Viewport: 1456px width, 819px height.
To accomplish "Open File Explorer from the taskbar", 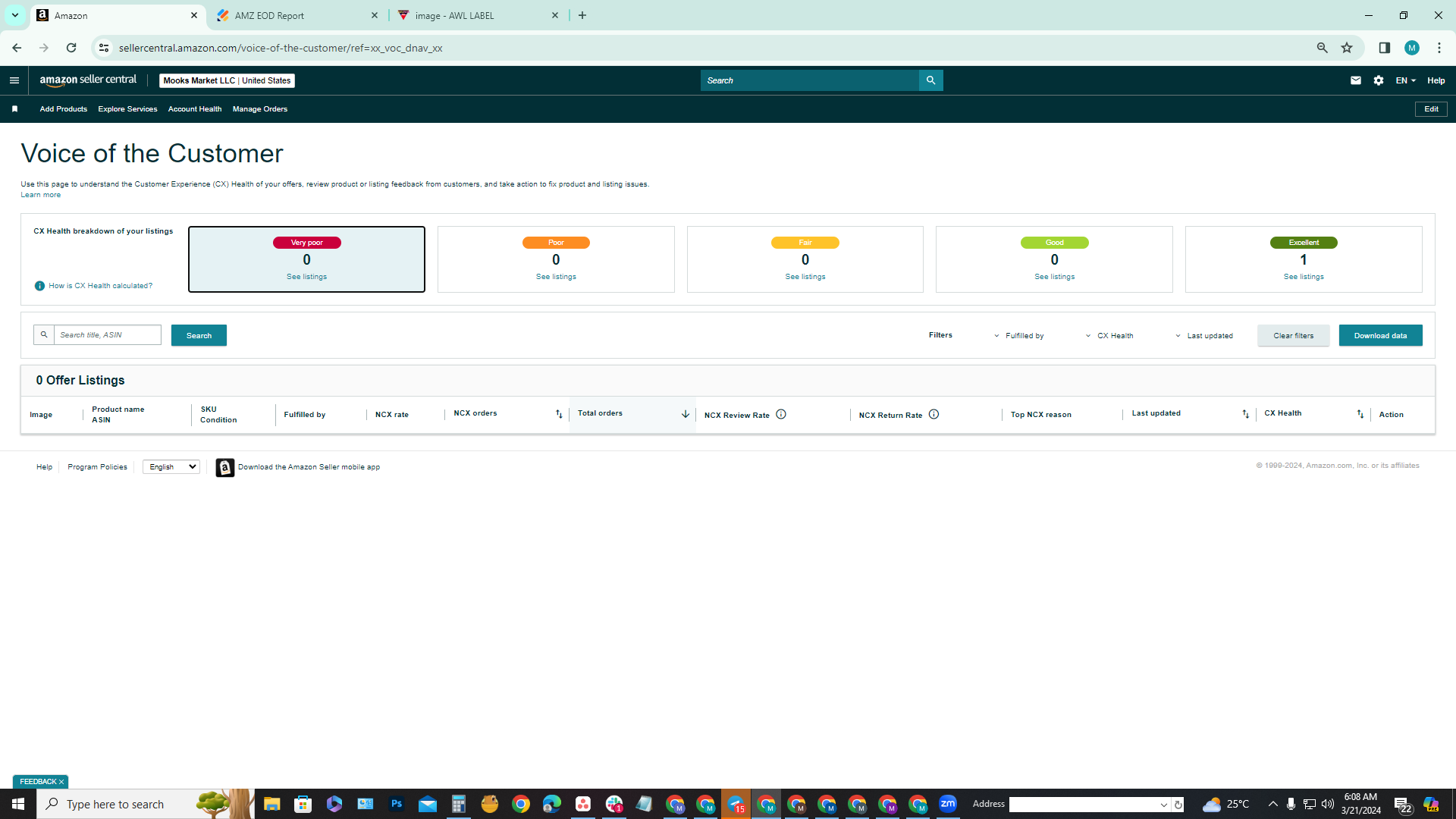I will [x=271, y=804].
